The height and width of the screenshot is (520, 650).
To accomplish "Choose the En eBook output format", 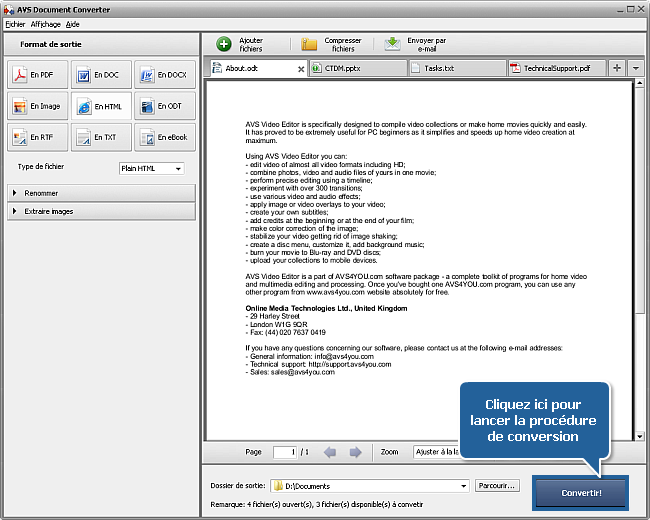I will pyautogui.click(x=165, y=137).
